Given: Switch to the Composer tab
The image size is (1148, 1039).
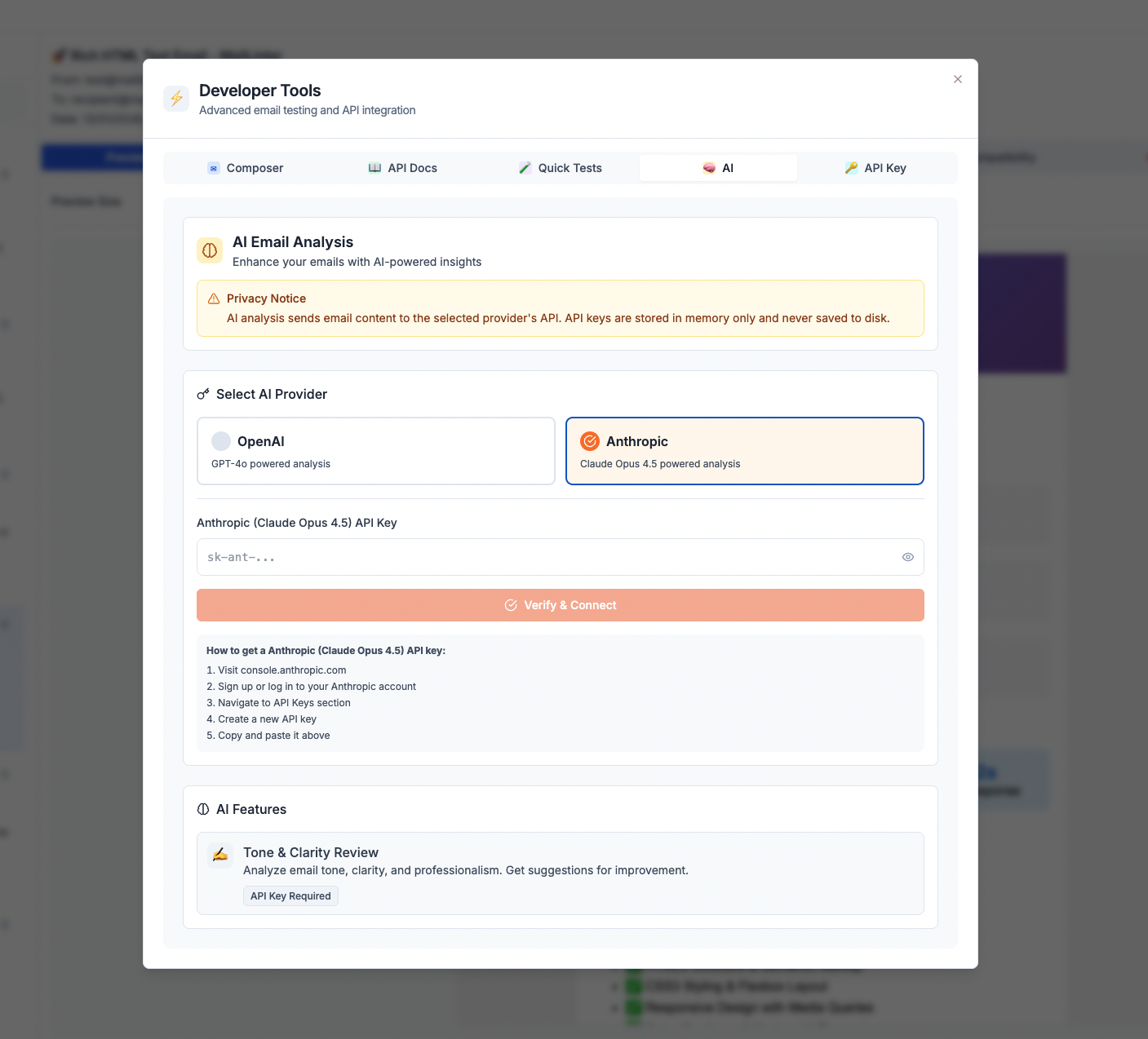Looking at the screenshot, I should tap(245, 168).
